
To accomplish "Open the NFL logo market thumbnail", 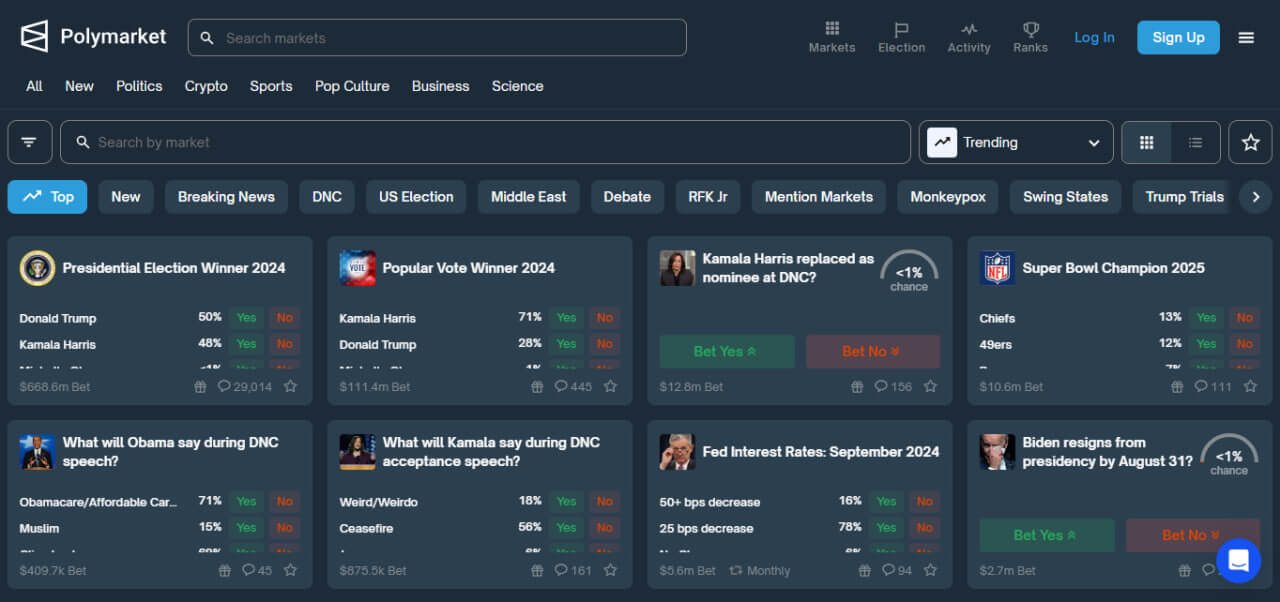I will pos(997,268).
